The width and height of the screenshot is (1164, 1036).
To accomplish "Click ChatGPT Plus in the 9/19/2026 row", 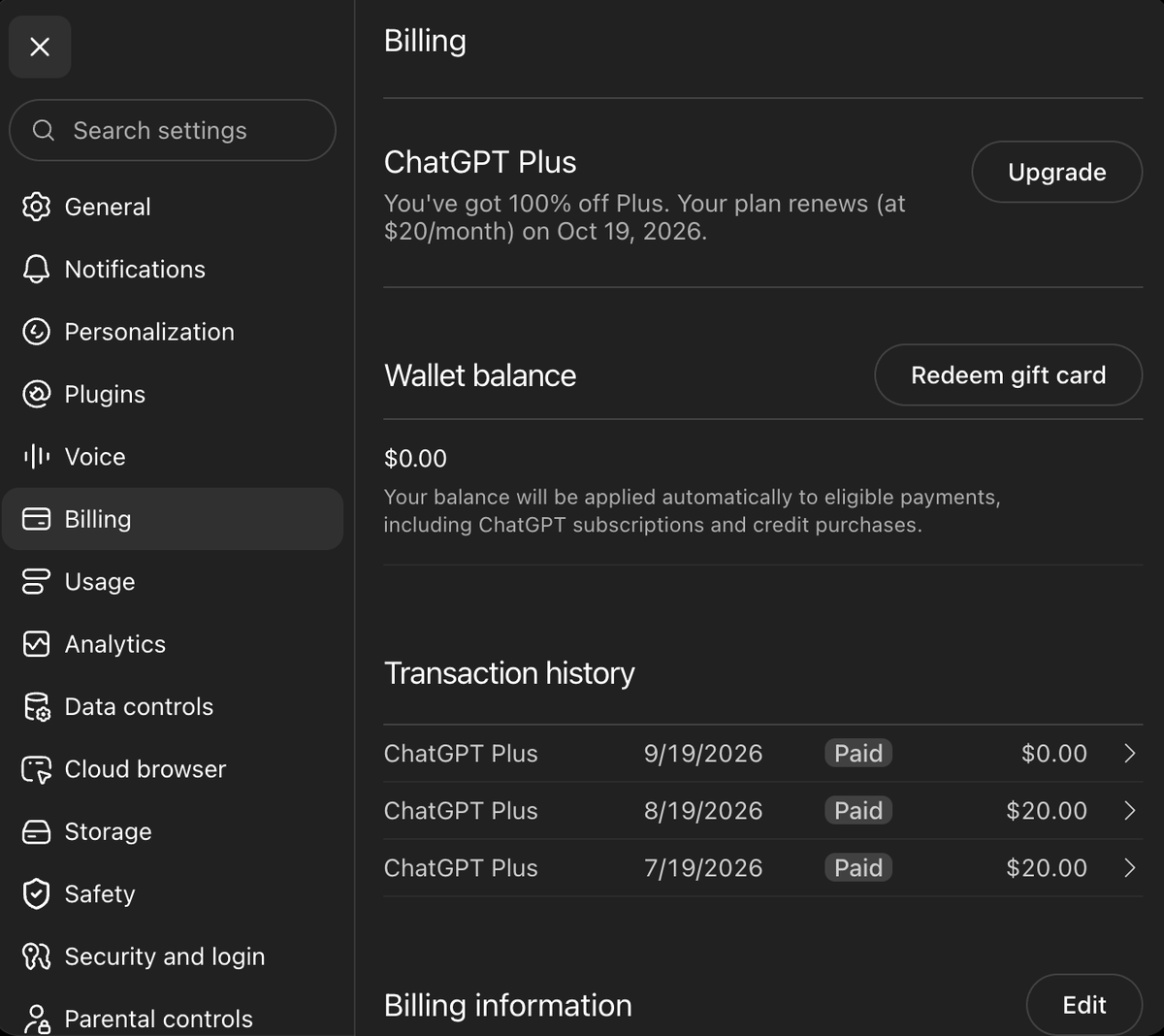I will tap(461, 754).
